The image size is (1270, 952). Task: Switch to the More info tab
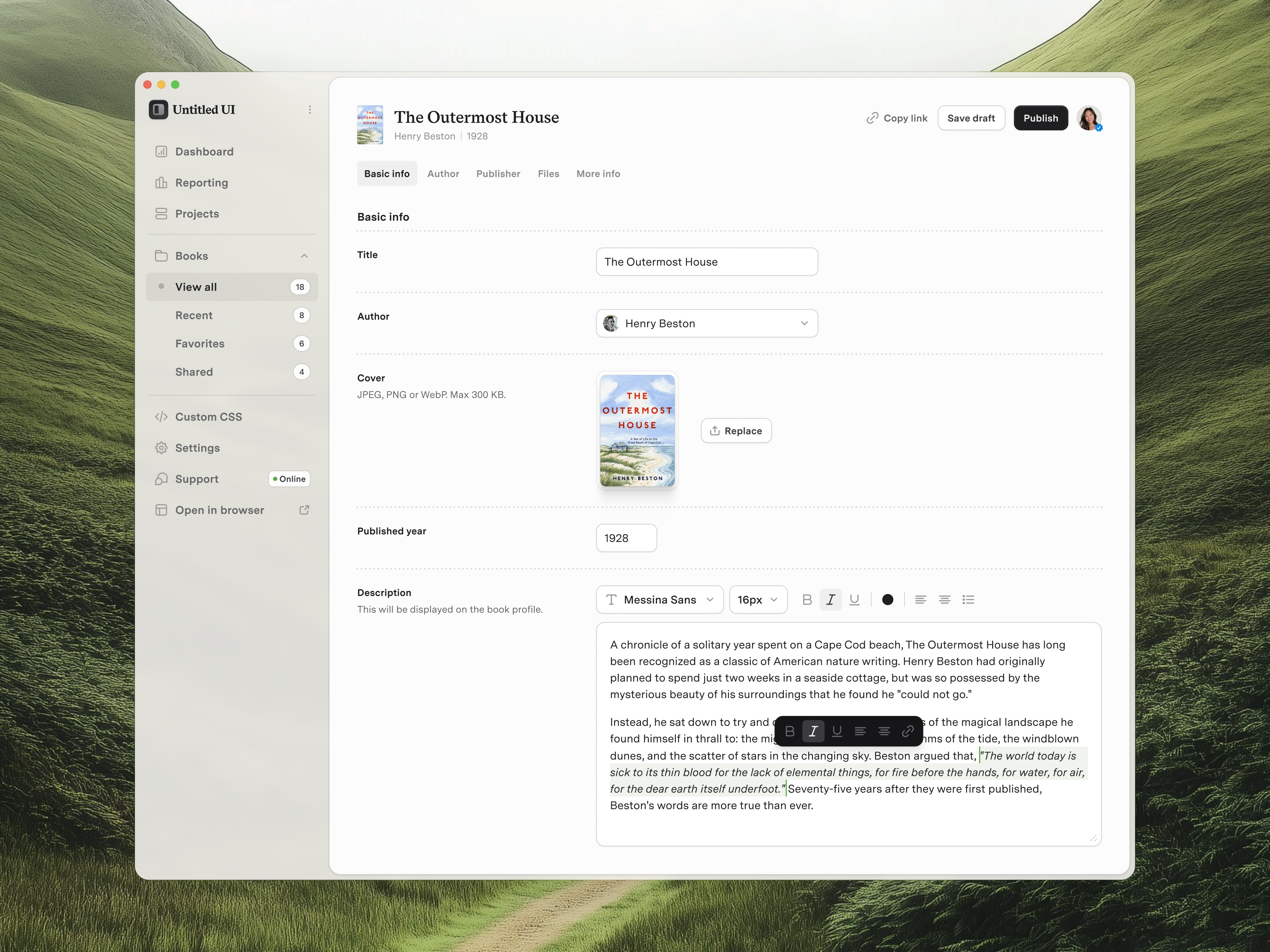[598, 174]
